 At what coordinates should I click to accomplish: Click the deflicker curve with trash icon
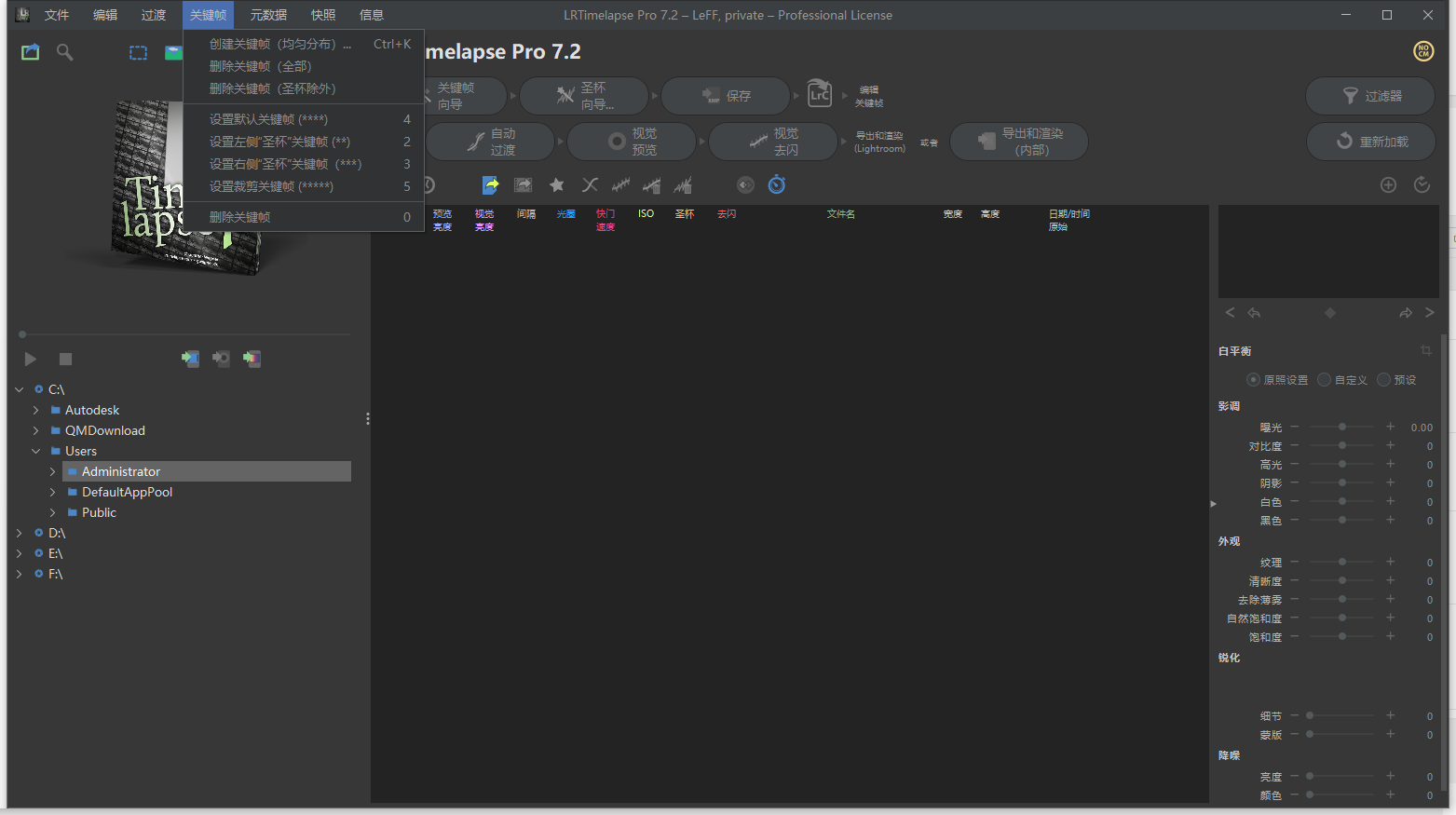pos(652,185)
